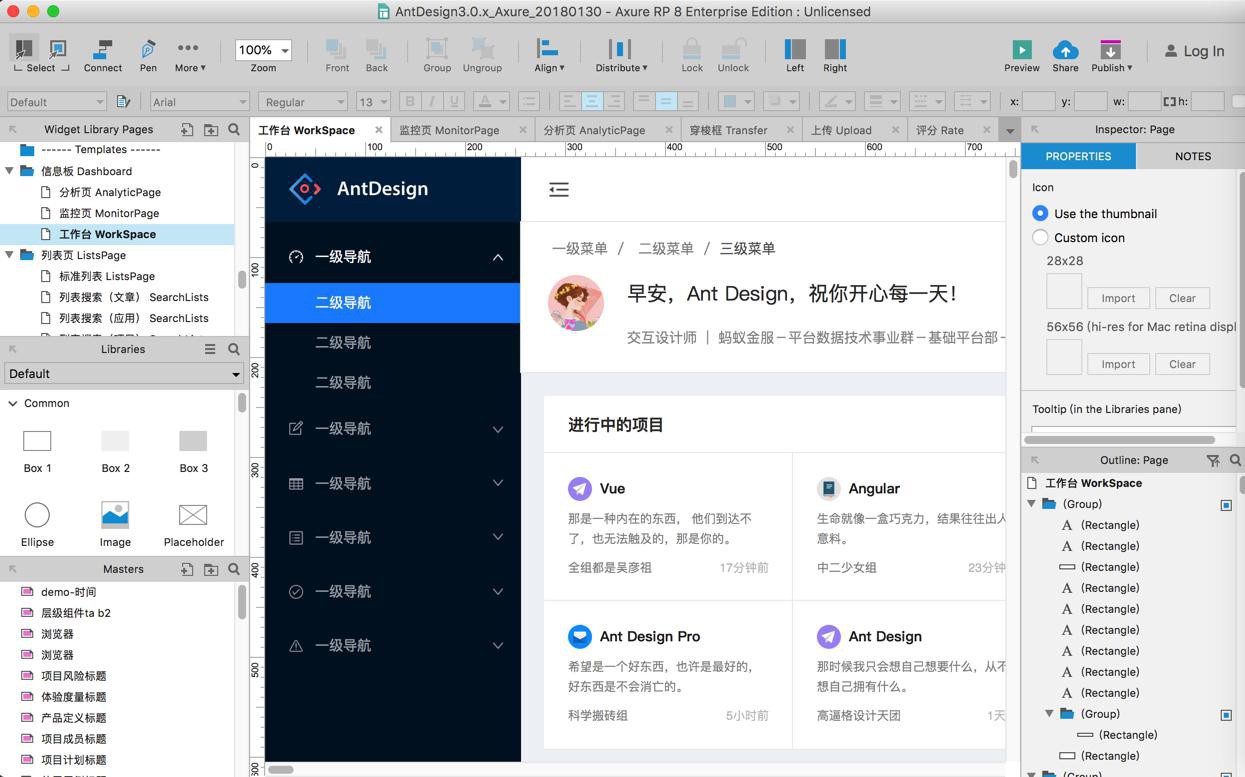Add a folder in Pages panel
Screen dimensions: 1245x777
[211, 129]
